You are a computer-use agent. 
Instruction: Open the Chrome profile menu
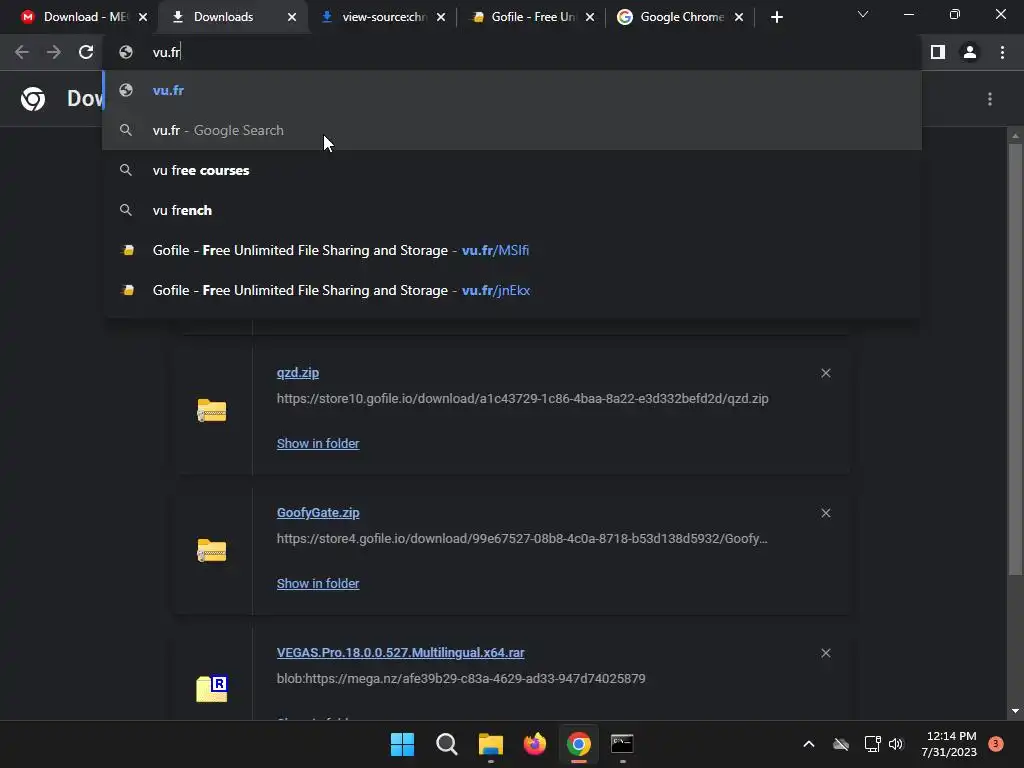970,52
